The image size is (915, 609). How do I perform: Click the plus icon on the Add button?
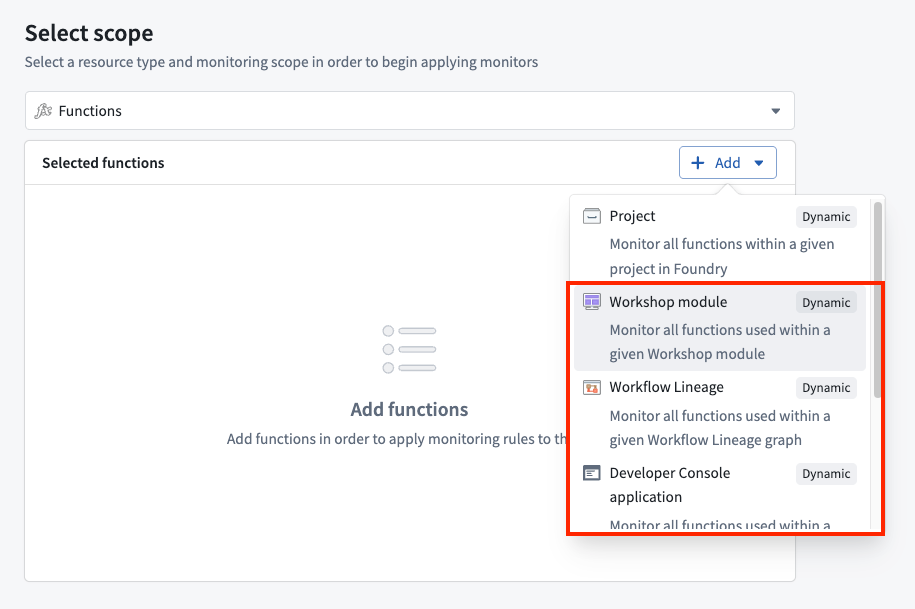[x=698, y=163]
